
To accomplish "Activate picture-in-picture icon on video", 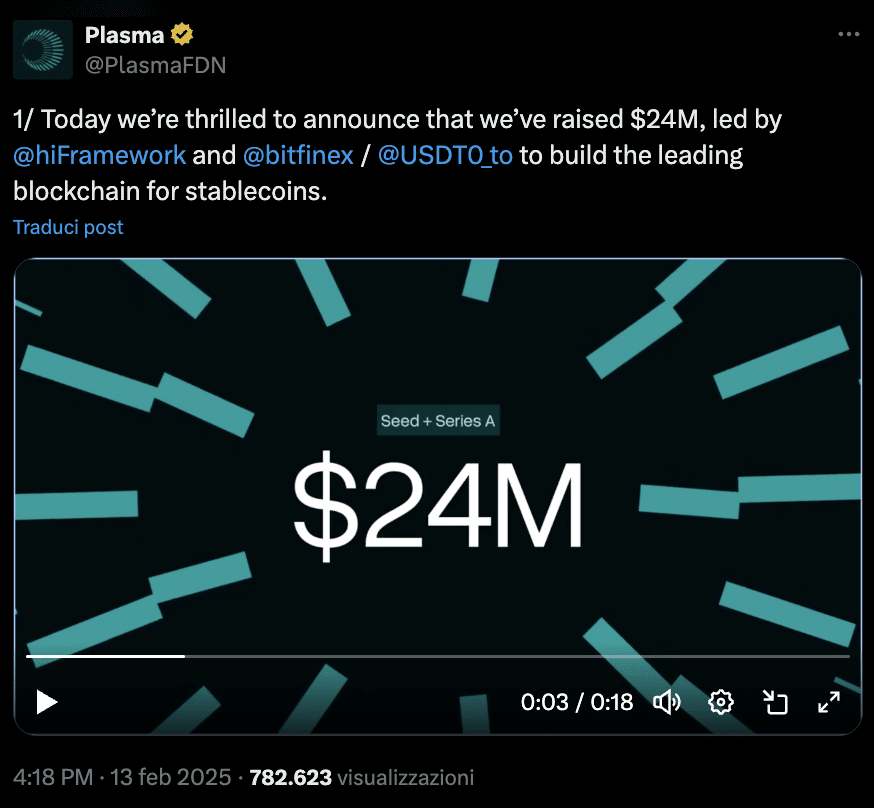I will (x=775, y=702).
